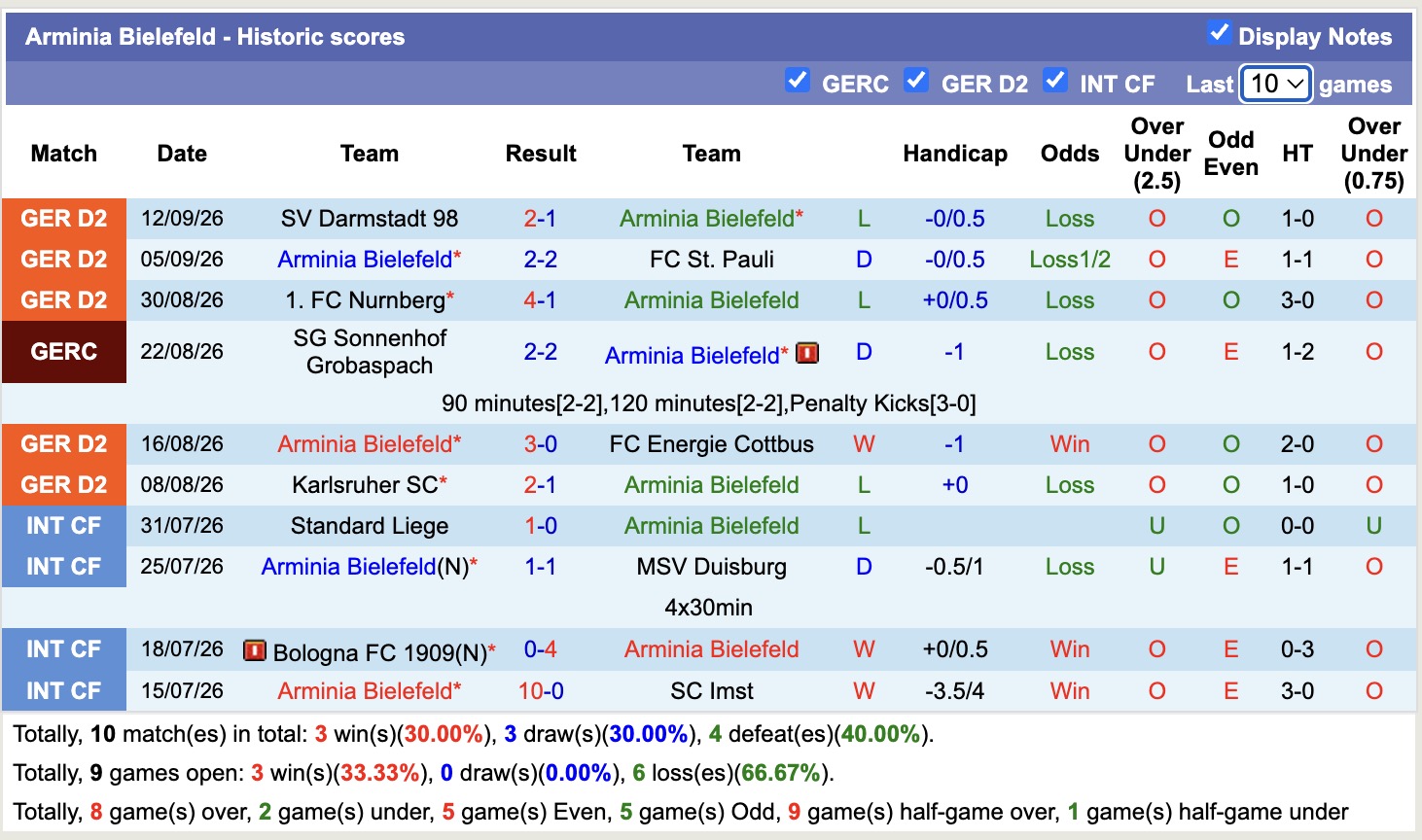Viewport: 1422px width, 840px height.
Task: Click the Arminia Bielefeld - Historic scores title
Action: click(x=215, y=37)
